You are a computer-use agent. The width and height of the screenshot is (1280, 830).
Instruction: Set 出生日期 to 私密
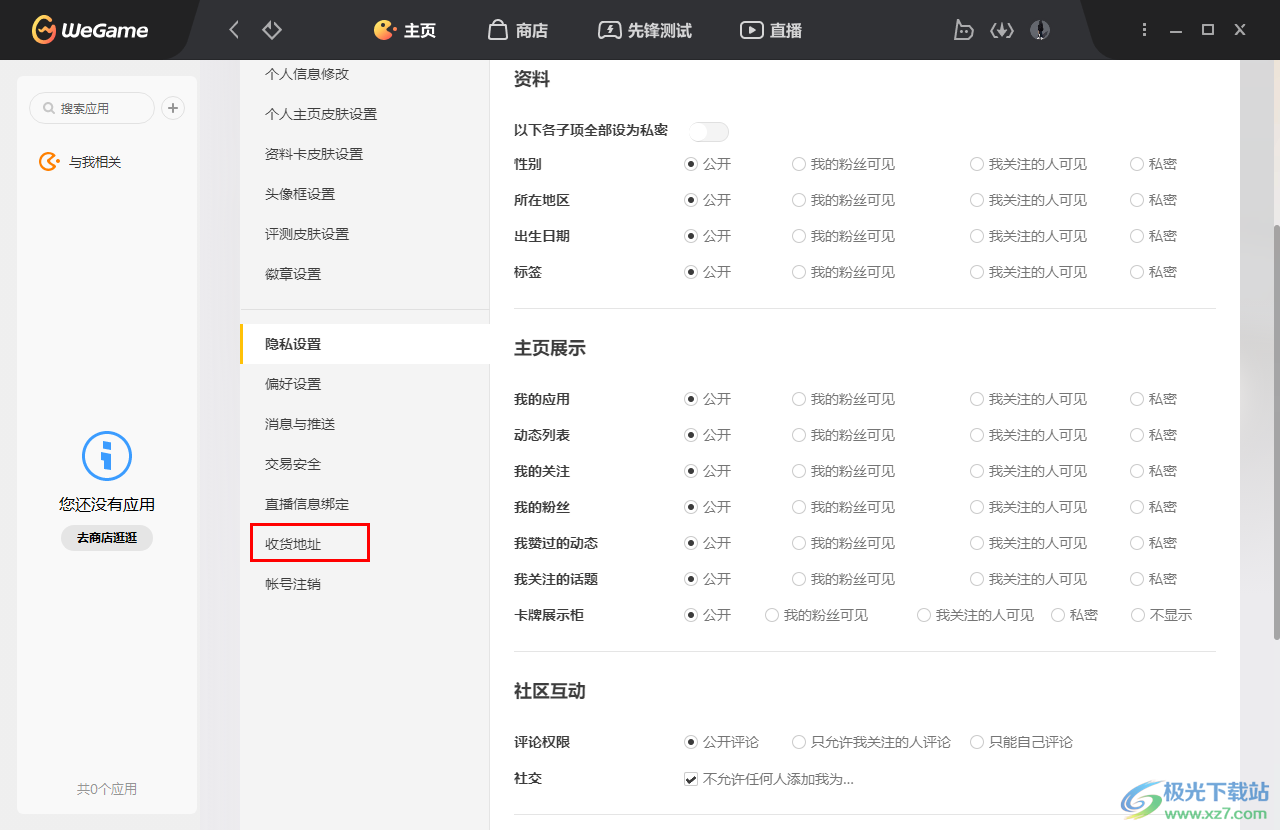1137,236
